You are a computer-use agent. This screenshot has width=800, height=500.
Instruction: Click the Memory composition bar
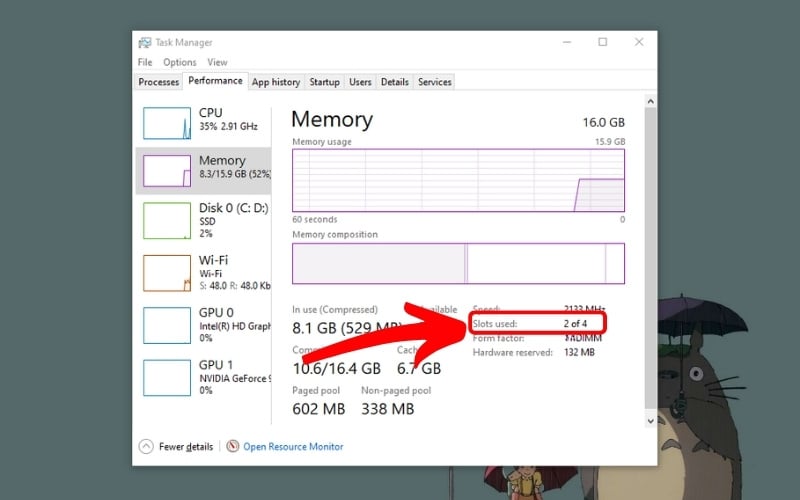click(458, 263)
